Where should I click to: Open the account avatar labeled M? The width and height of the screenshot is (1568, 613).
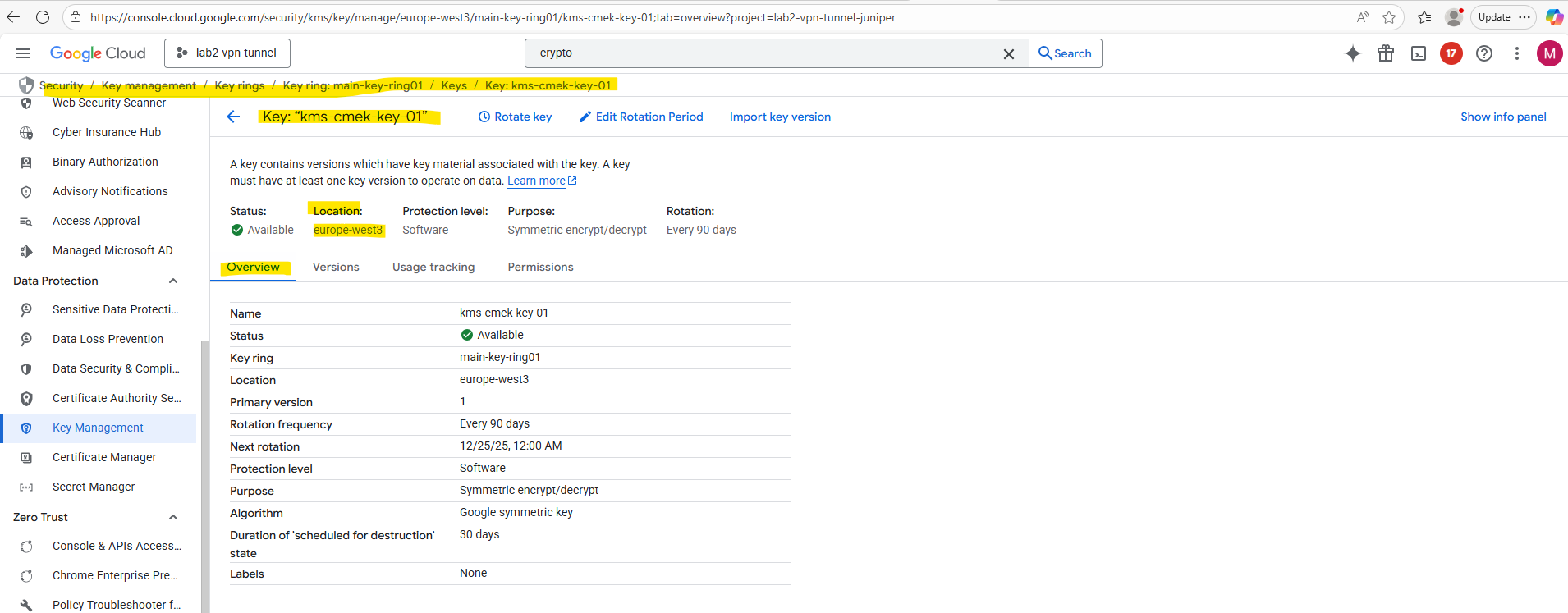point(1549,53)
